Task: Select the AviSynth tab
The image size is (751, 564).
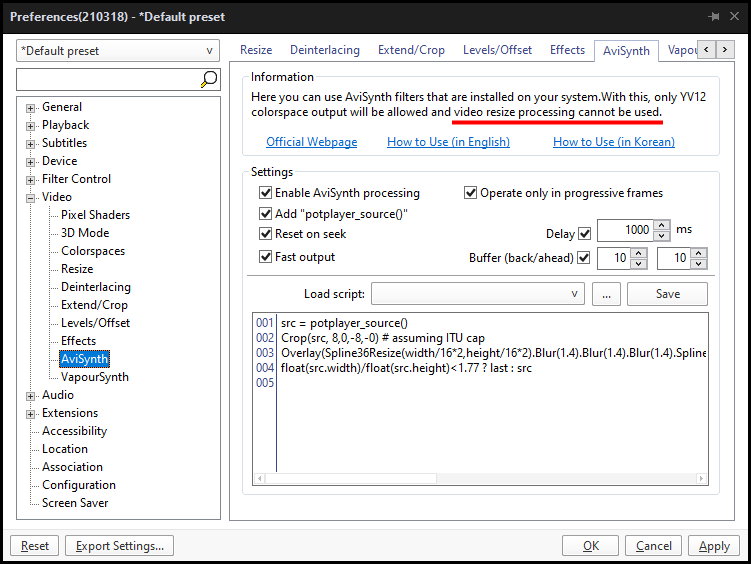Action: coord(626,51)
